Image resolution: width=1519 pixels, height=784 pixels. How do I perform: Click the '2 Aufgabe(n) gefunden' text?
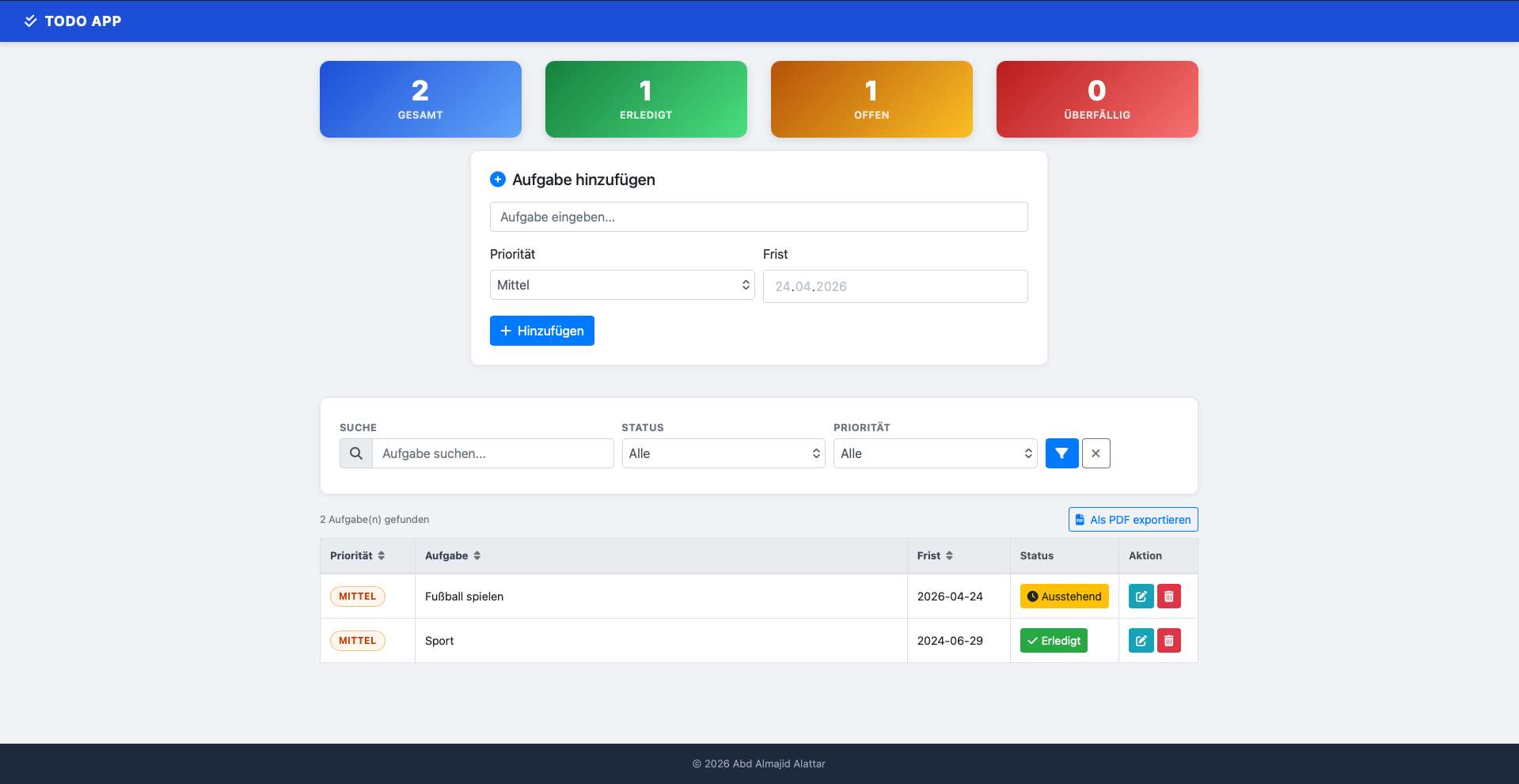point(374,520)
